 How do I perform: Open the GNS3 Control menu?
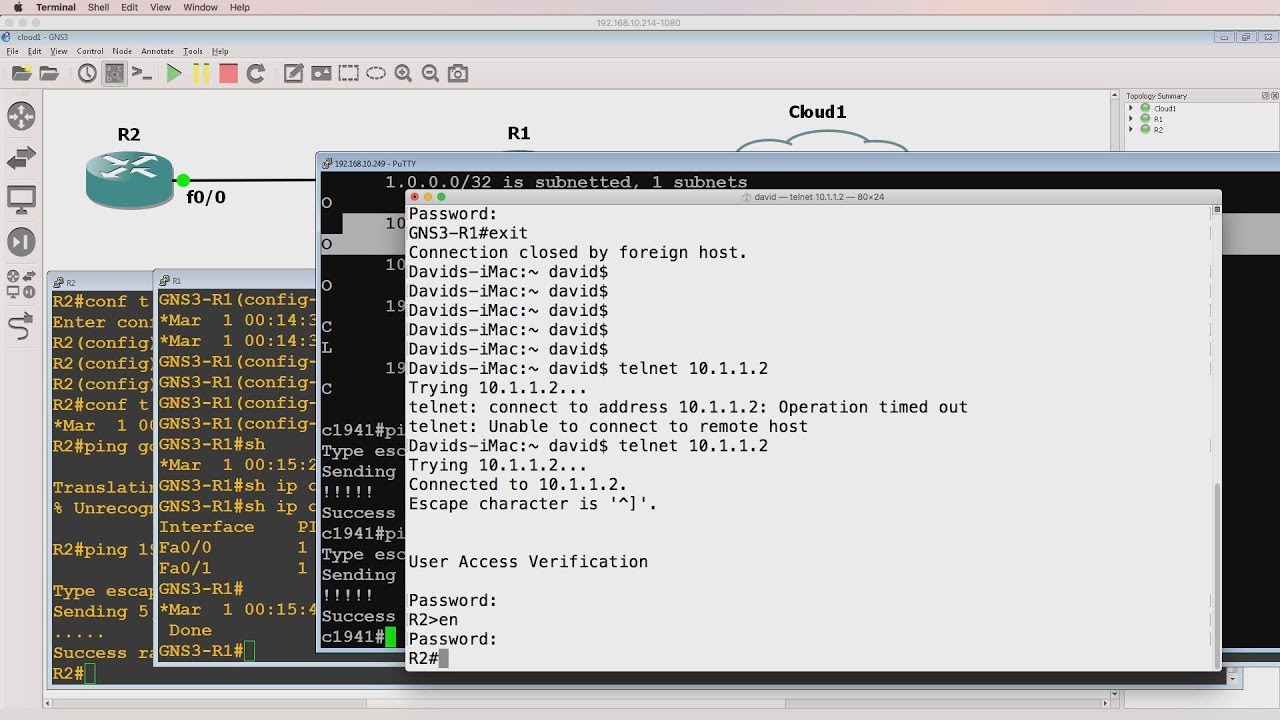[90, 51]
